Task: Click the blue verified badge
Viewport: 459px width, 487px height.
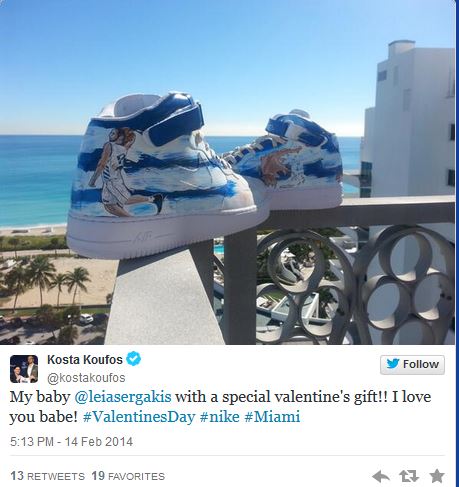Action: click(x=133, y=359)
